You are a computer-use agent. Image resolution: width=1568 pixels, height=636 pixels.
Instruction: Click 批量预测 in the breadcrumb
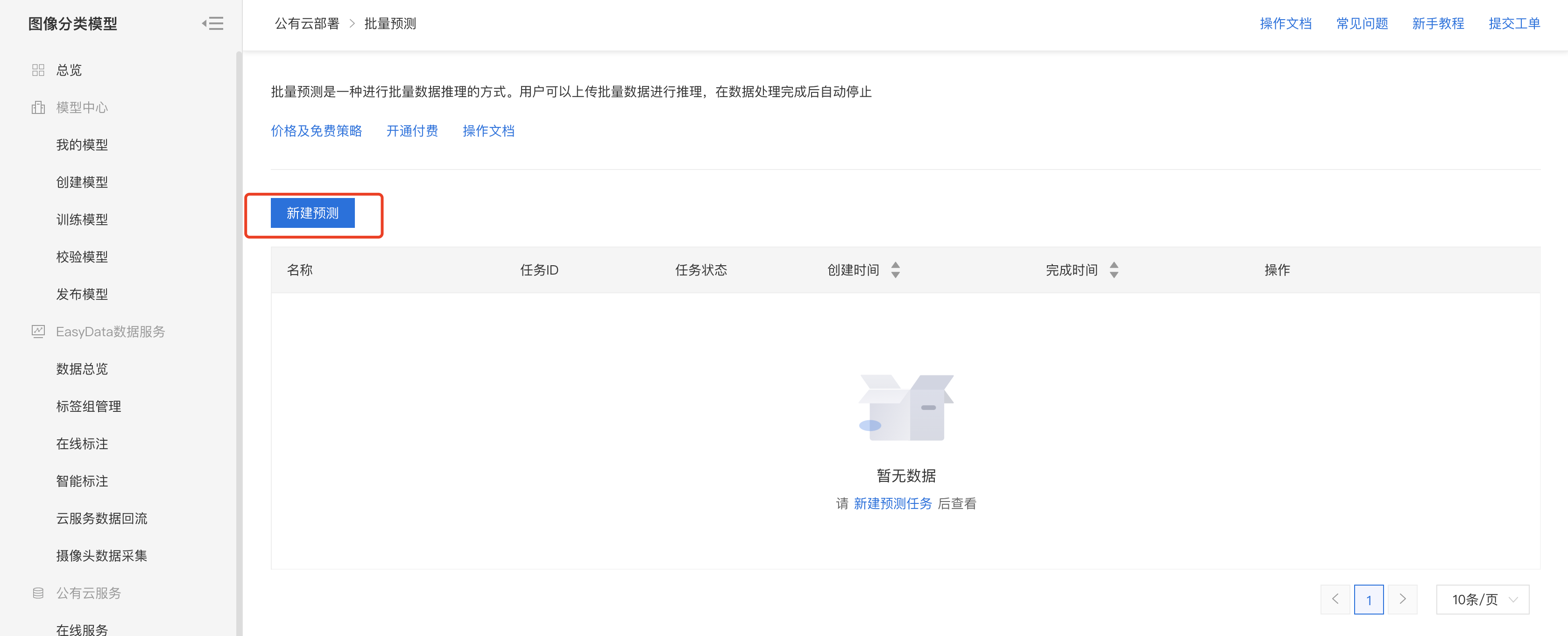click(390, 24)
